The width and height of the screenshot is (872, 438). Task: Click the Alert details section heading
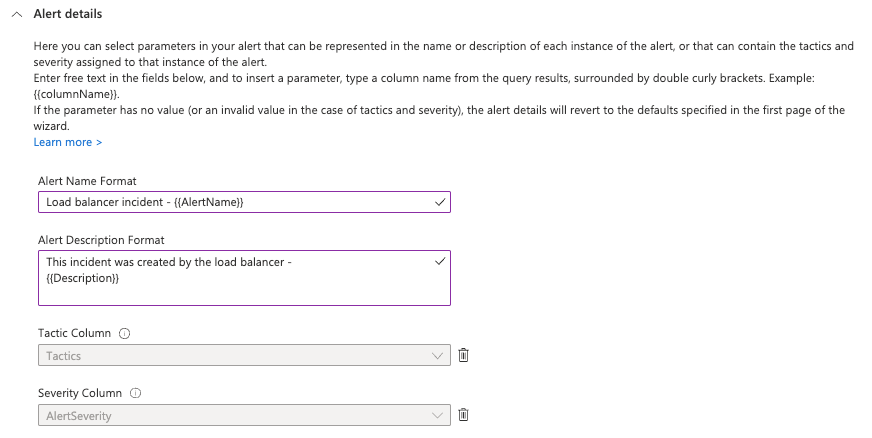click(x=68, y=14)
